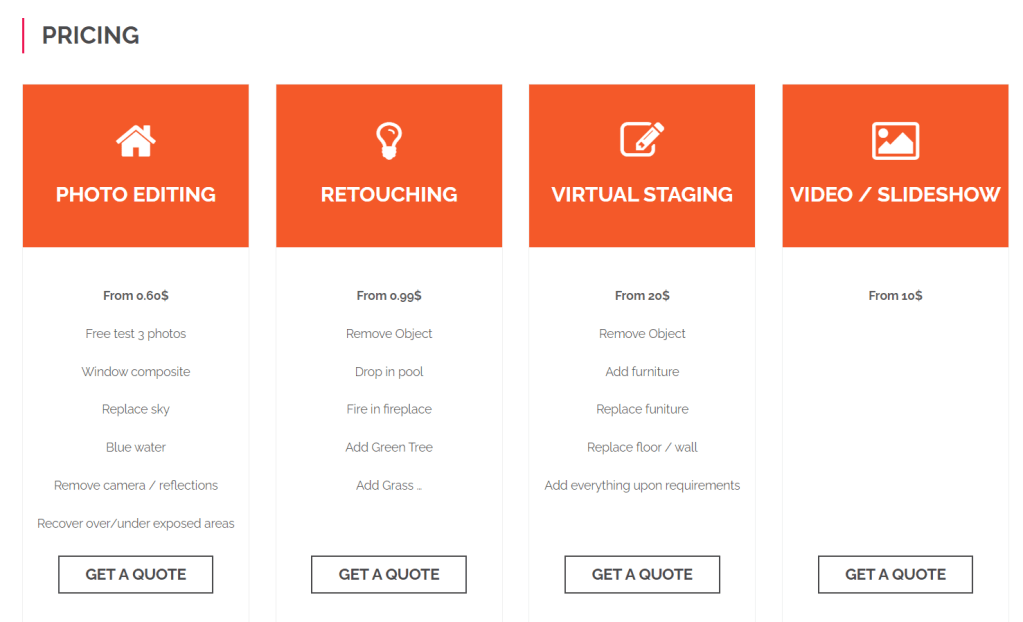Click the 'From 10$' price label
This screenshot has height=622, width=1023.
[895, 296]
